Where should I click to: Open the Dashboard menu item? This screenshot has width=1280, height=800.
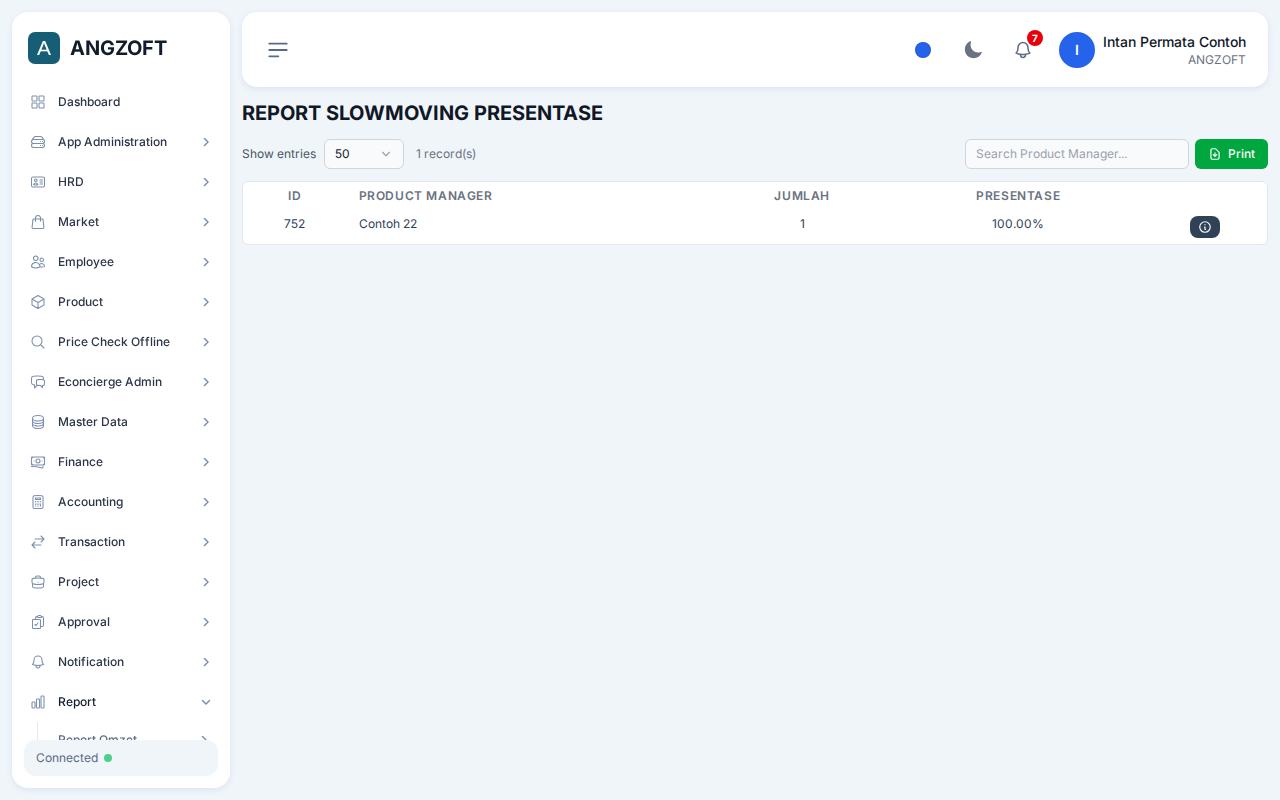pyautogui.click(x=121, y=102)
